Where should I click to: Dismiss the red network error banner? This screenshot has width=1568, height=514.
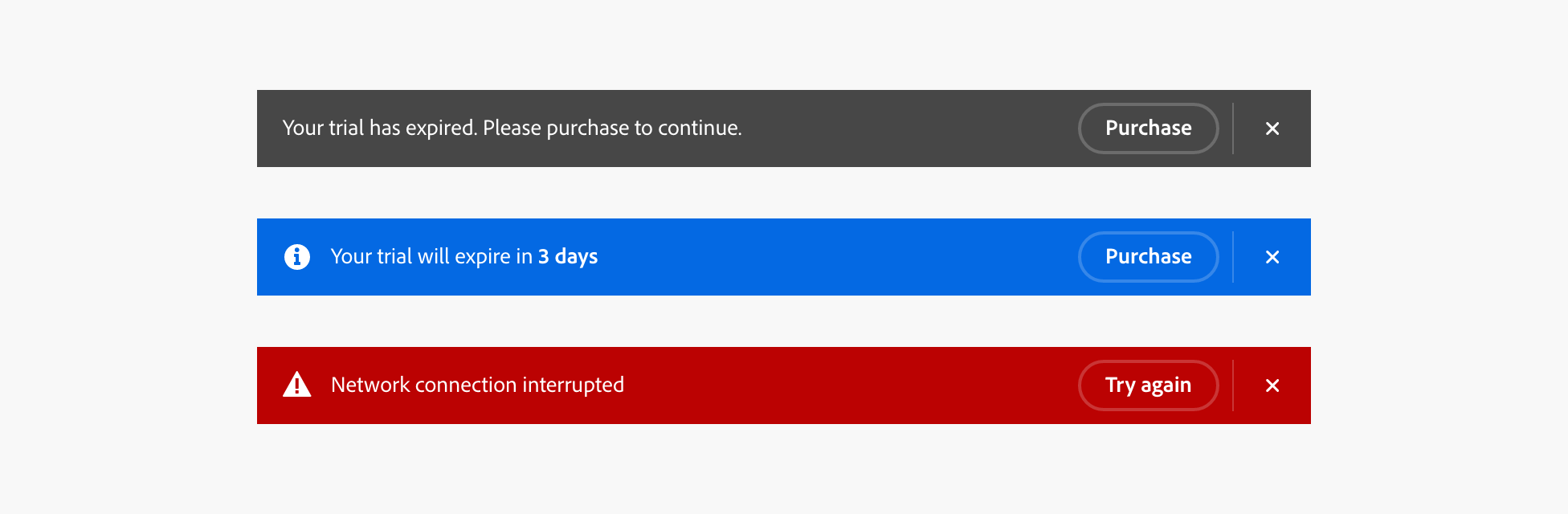(1272, 385)
